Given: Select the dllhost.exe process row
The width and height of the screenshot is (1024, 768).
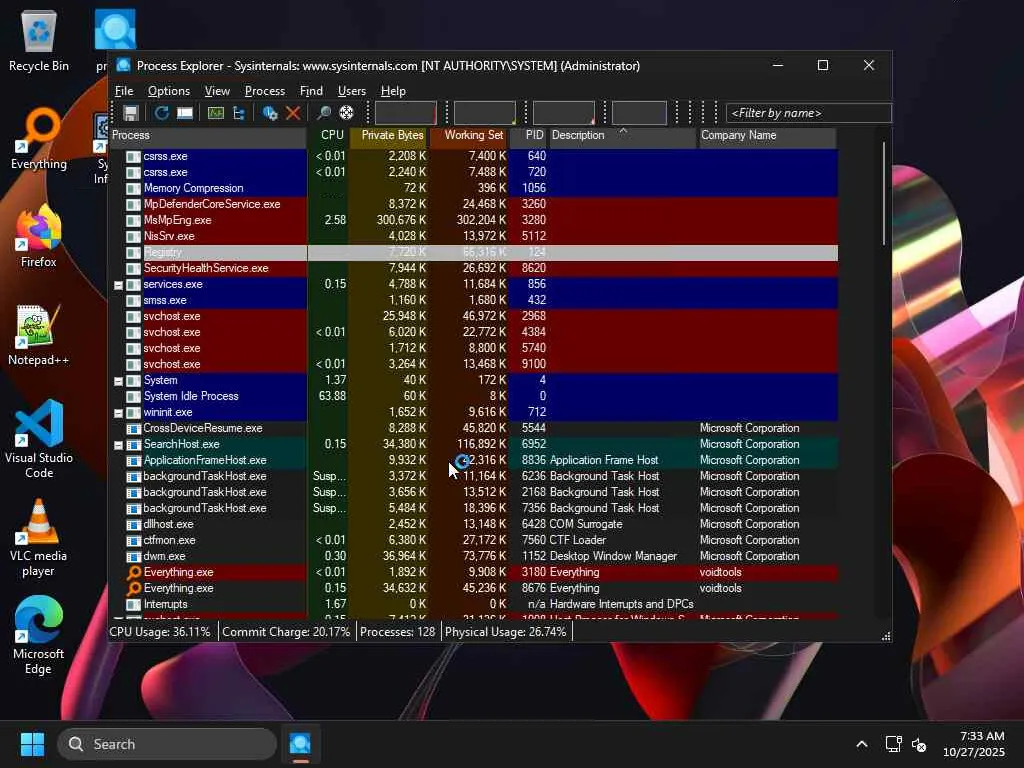Looking at the screenshot, I should click(473, 524).
